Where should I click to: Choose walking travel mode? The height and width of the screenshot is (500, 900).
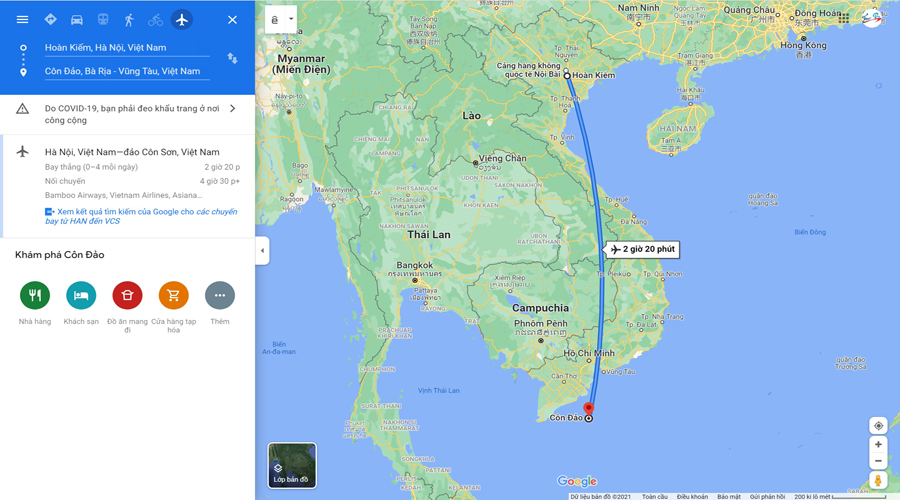point(129,20)
